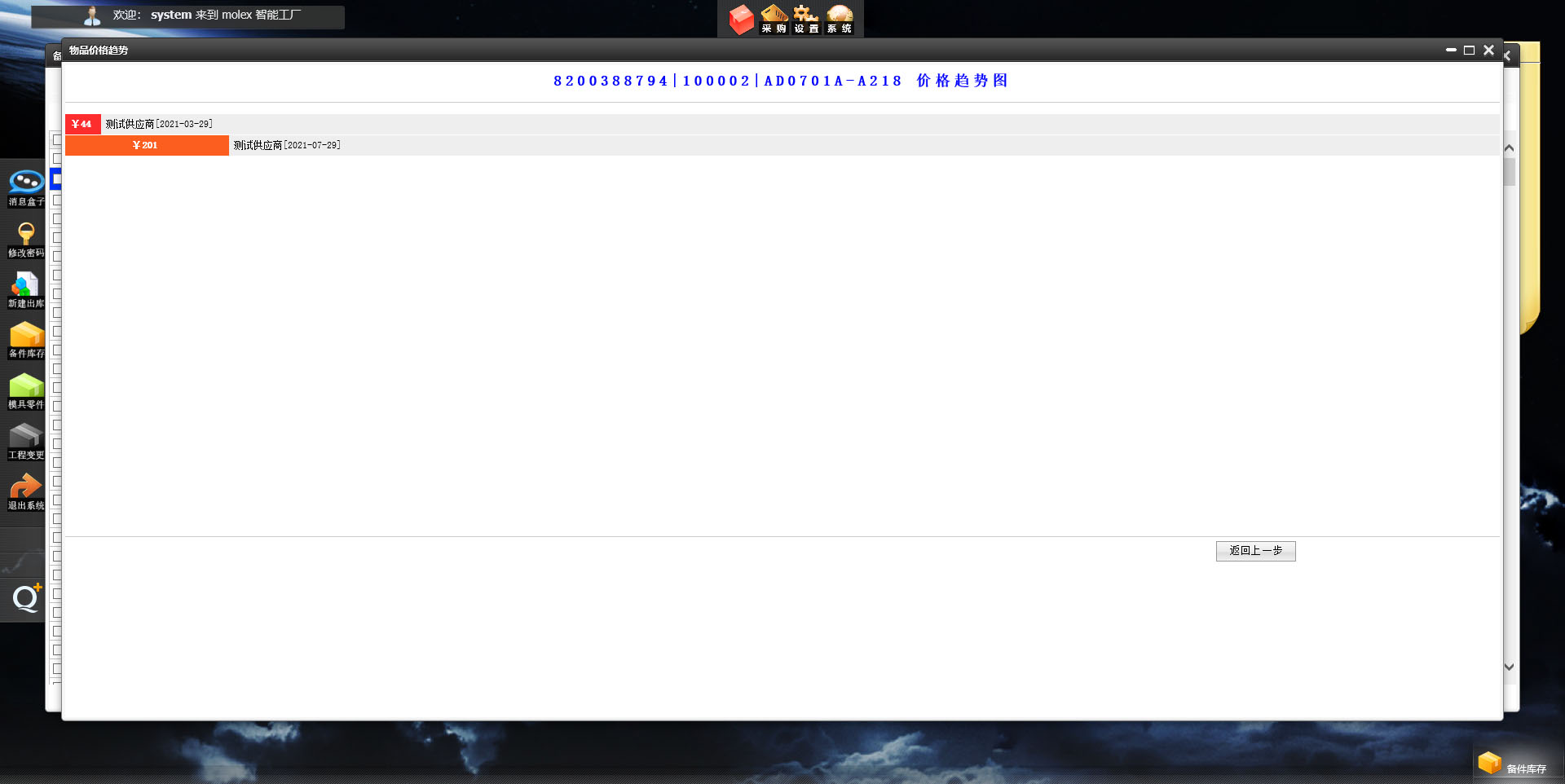Click the 工程变更 gray box icon

click(26, 441)
